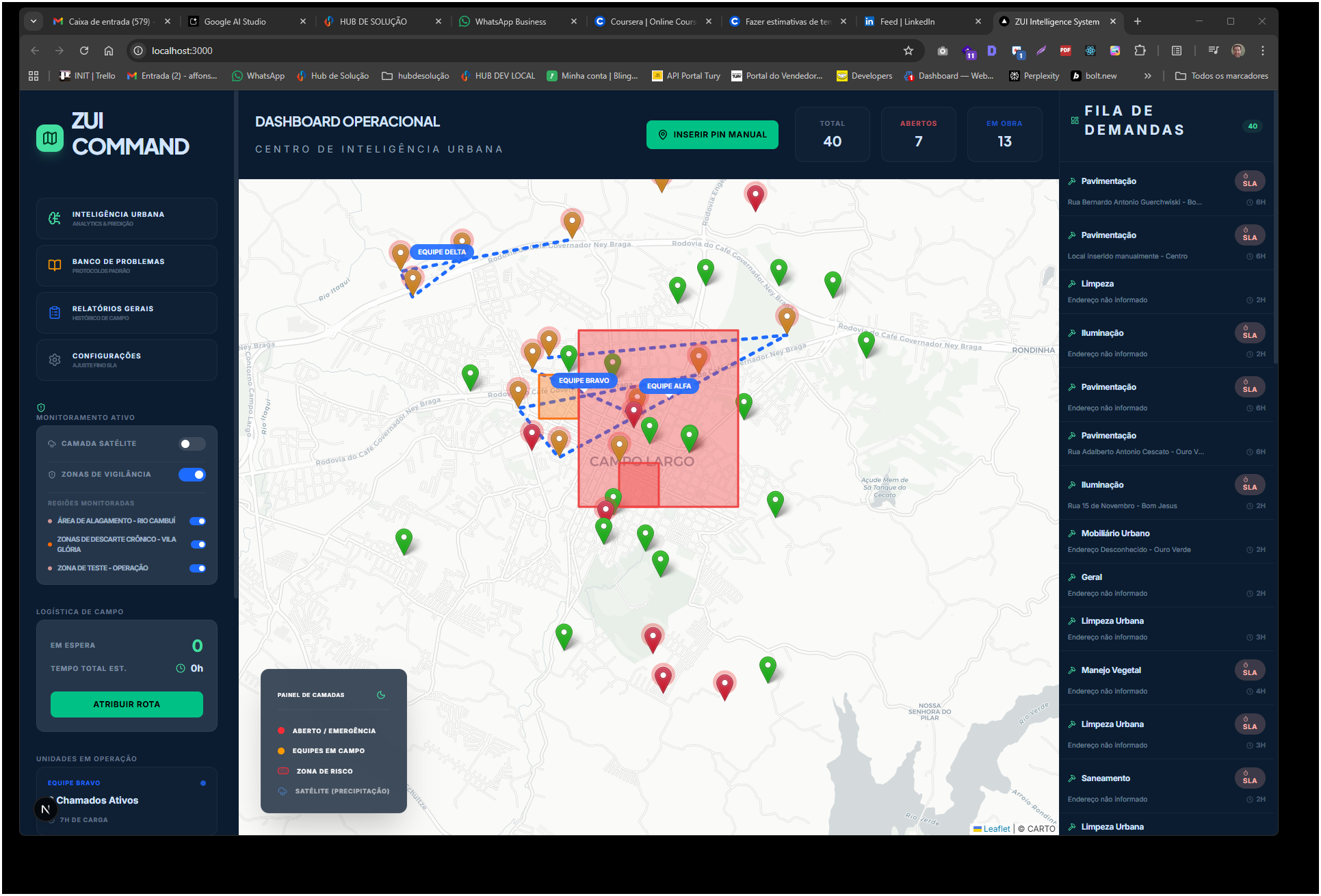Click the Equipe Delta map label

click(x=442, y=252)
